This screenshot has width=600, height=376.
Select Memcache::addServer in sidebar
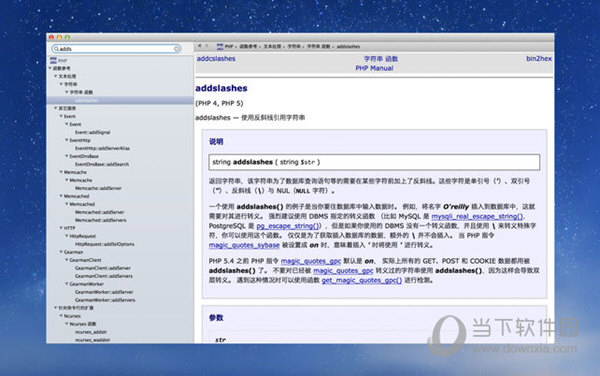pyautogui.click(x=98, y=188)
